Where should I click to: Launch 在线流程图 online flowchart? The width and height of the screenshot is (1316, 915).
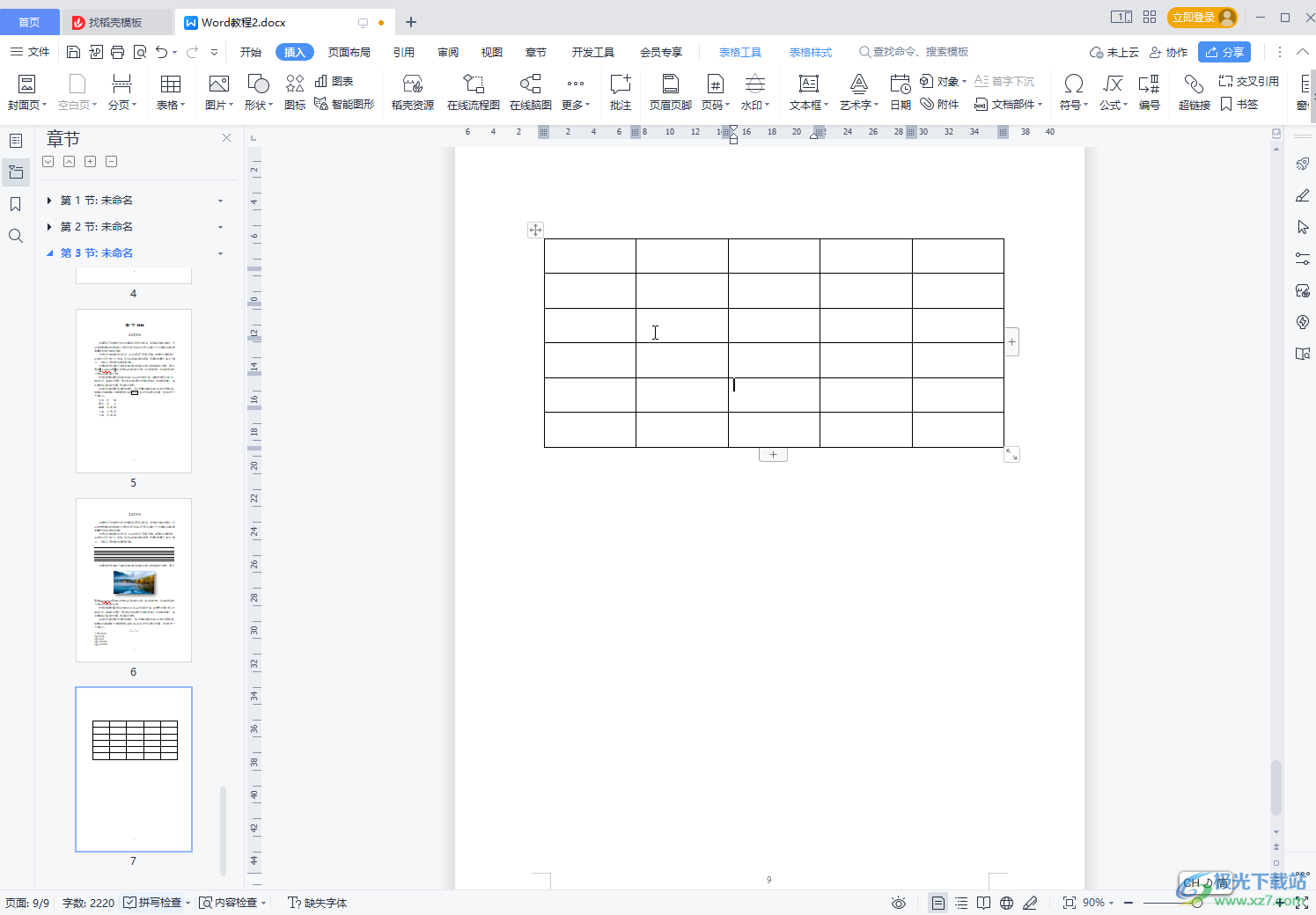(x=474, y=92)
